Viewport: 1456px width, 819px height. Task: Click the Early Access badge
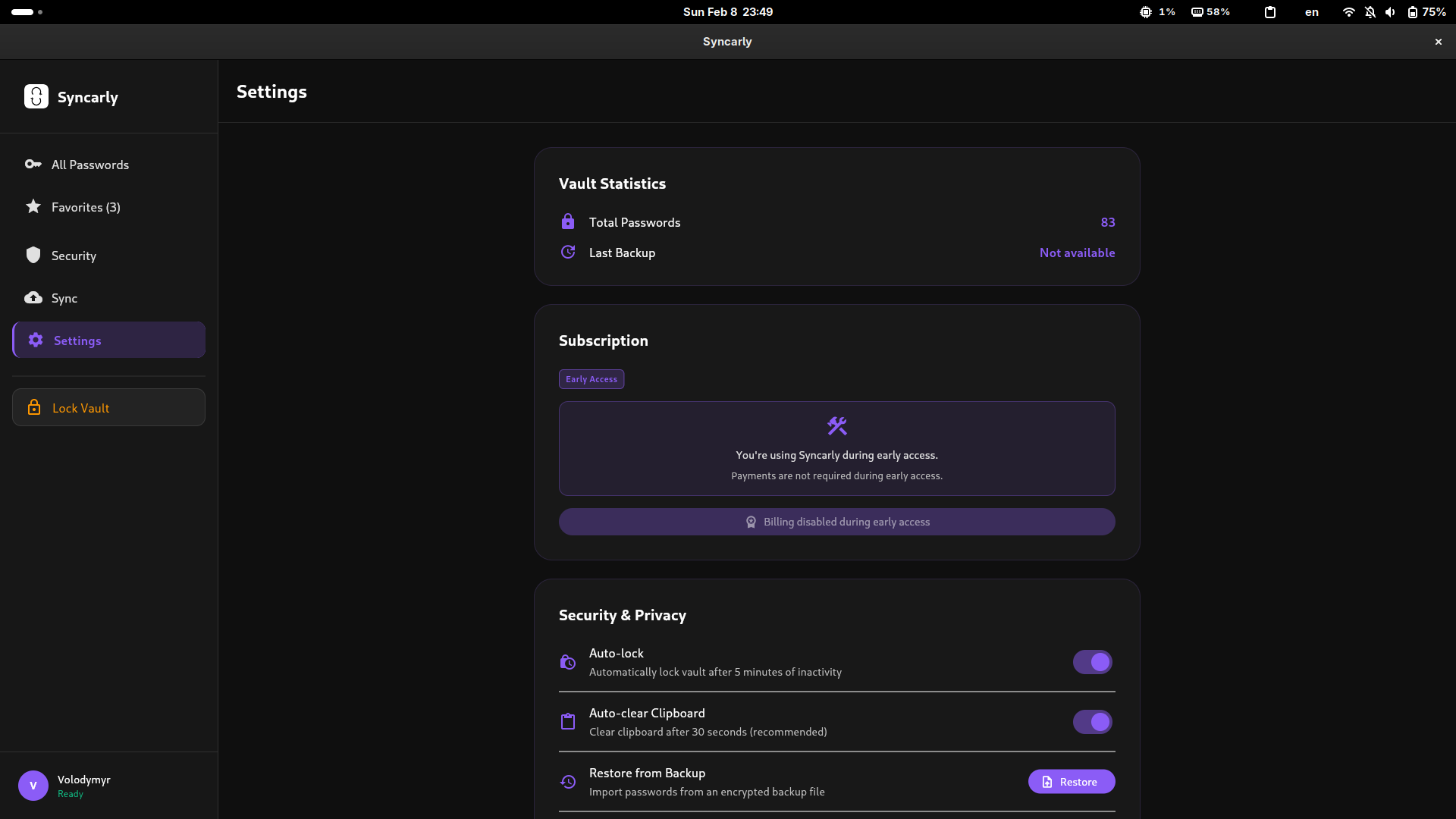pos(591,378)
